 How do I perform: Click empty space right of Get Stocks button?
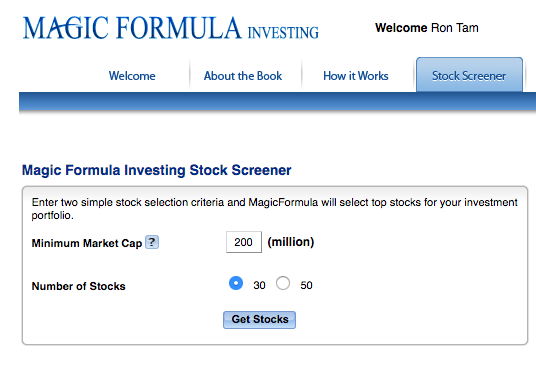(410, 320)
